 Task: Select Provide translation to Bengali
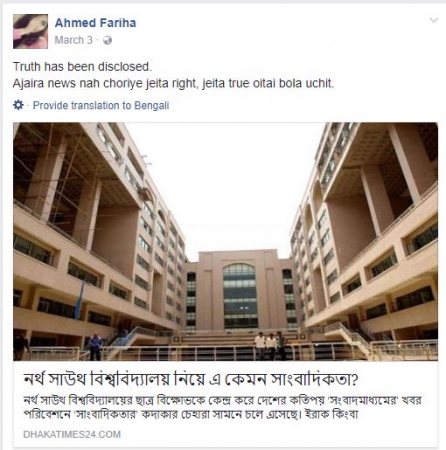[x=101, y=105]
